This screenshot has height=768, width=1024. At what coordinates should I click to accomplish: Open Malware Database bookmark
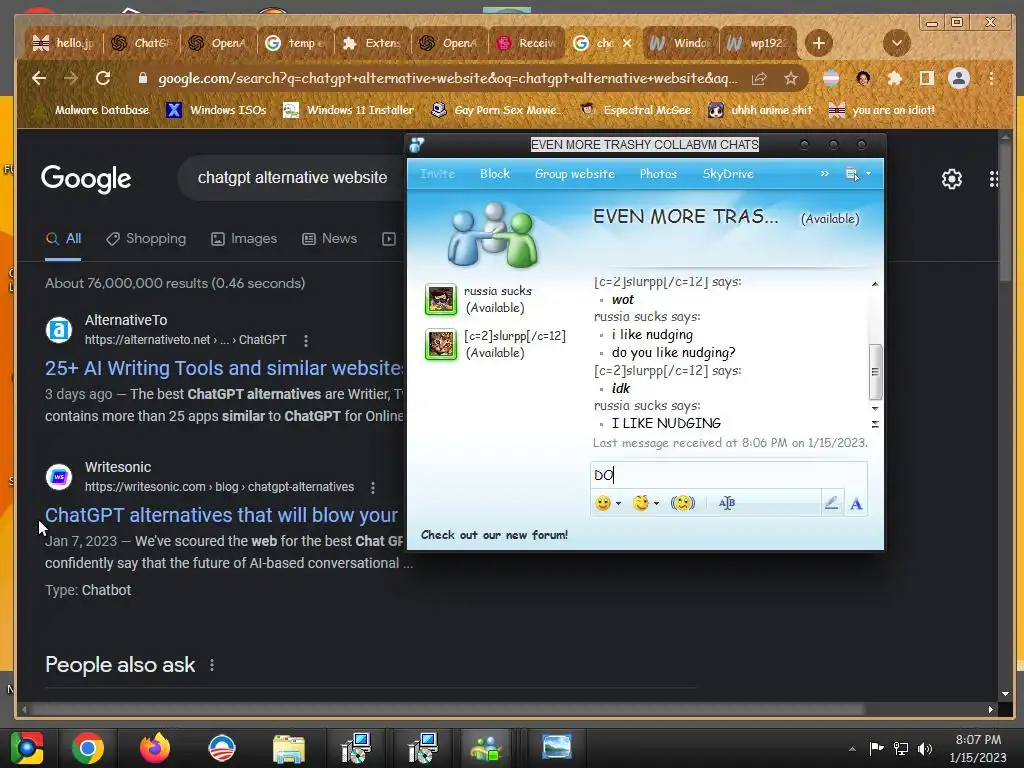click(93, 110)
